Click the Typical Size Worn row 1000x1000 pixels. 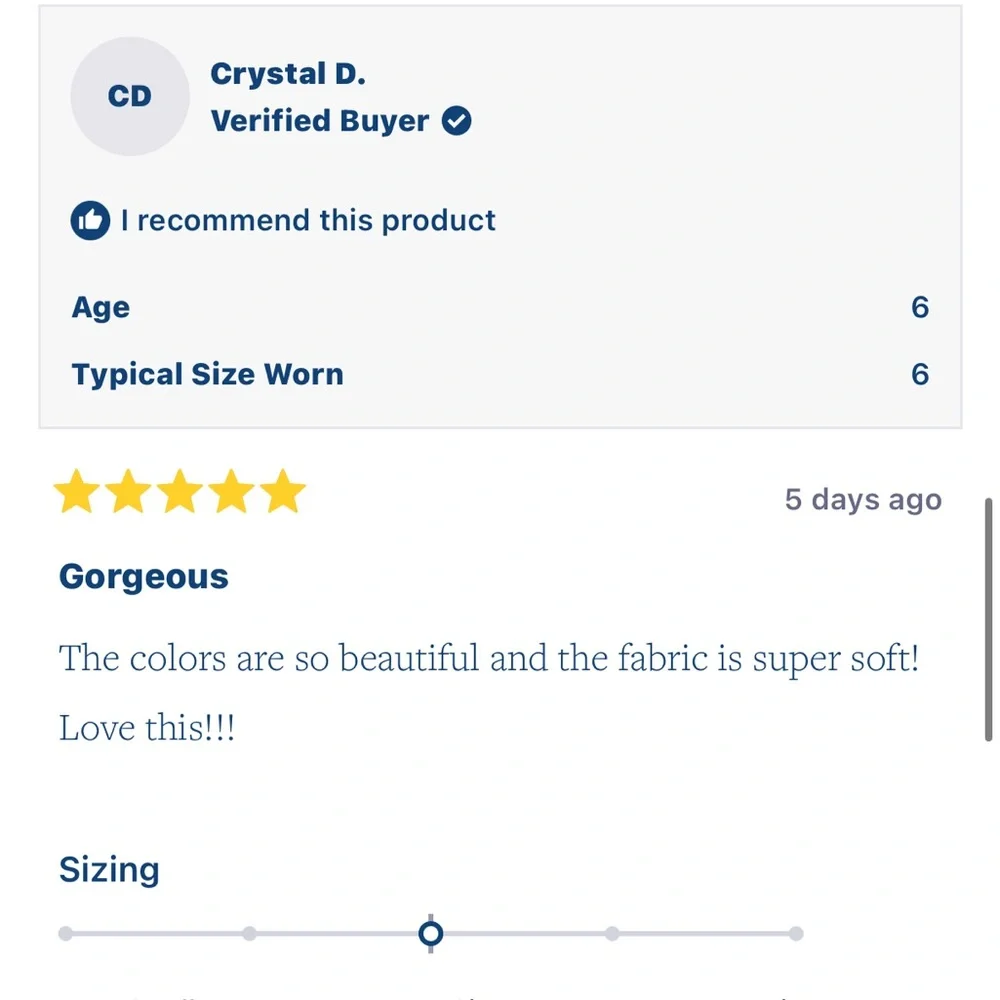(500, 374)
